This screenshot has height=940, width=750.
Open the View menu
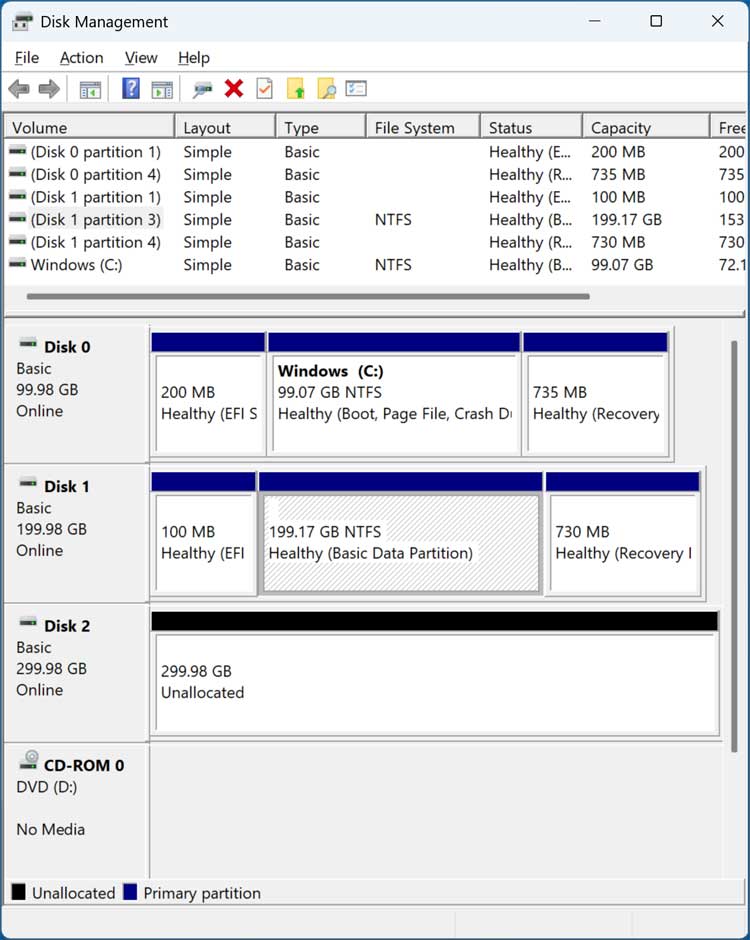(x=141, y=58)
